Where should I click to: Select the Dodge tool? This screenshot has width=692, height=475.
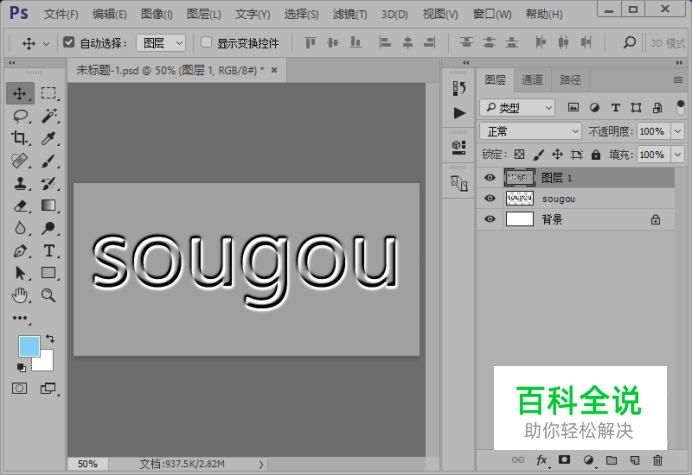(49, 228)
